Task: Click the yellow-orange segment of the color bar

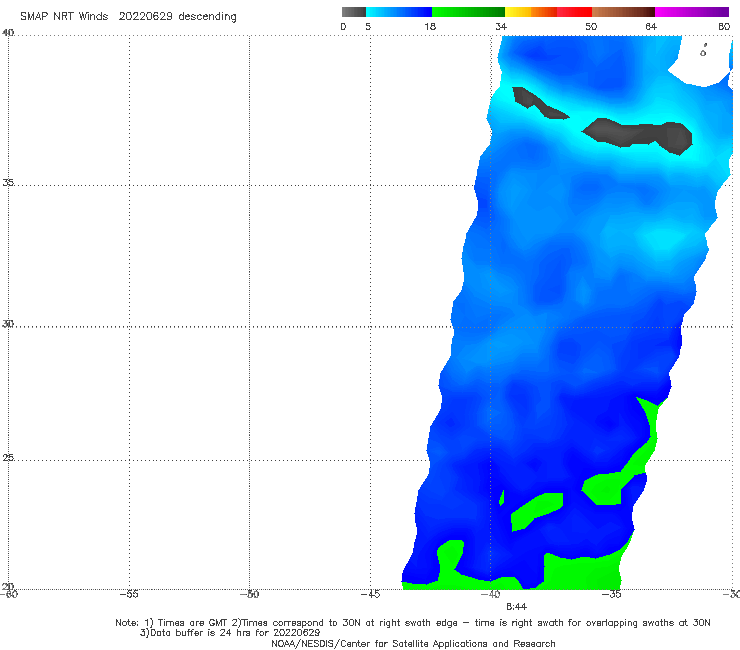Action: 531,12
